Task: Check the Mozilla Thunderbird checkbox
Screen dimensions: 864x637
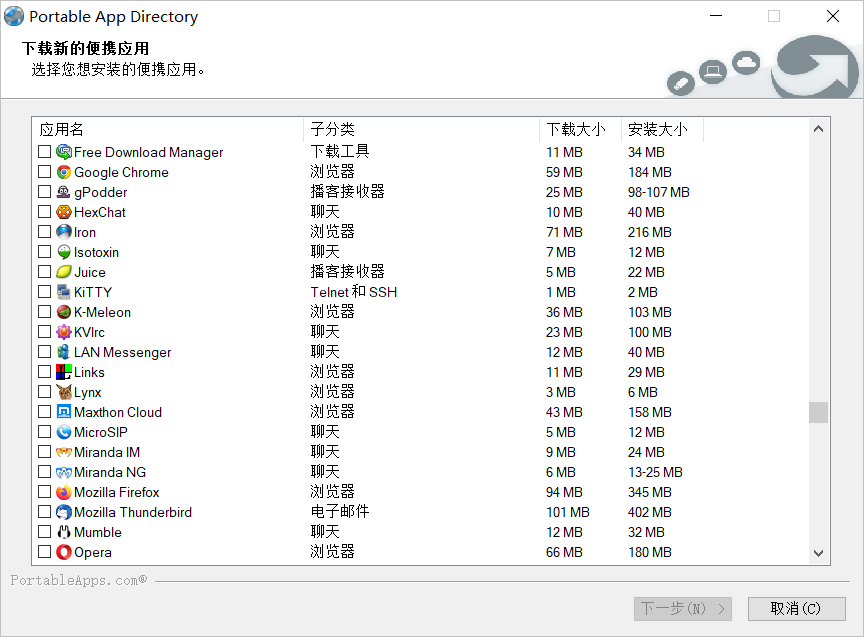Action: [45, 511]
